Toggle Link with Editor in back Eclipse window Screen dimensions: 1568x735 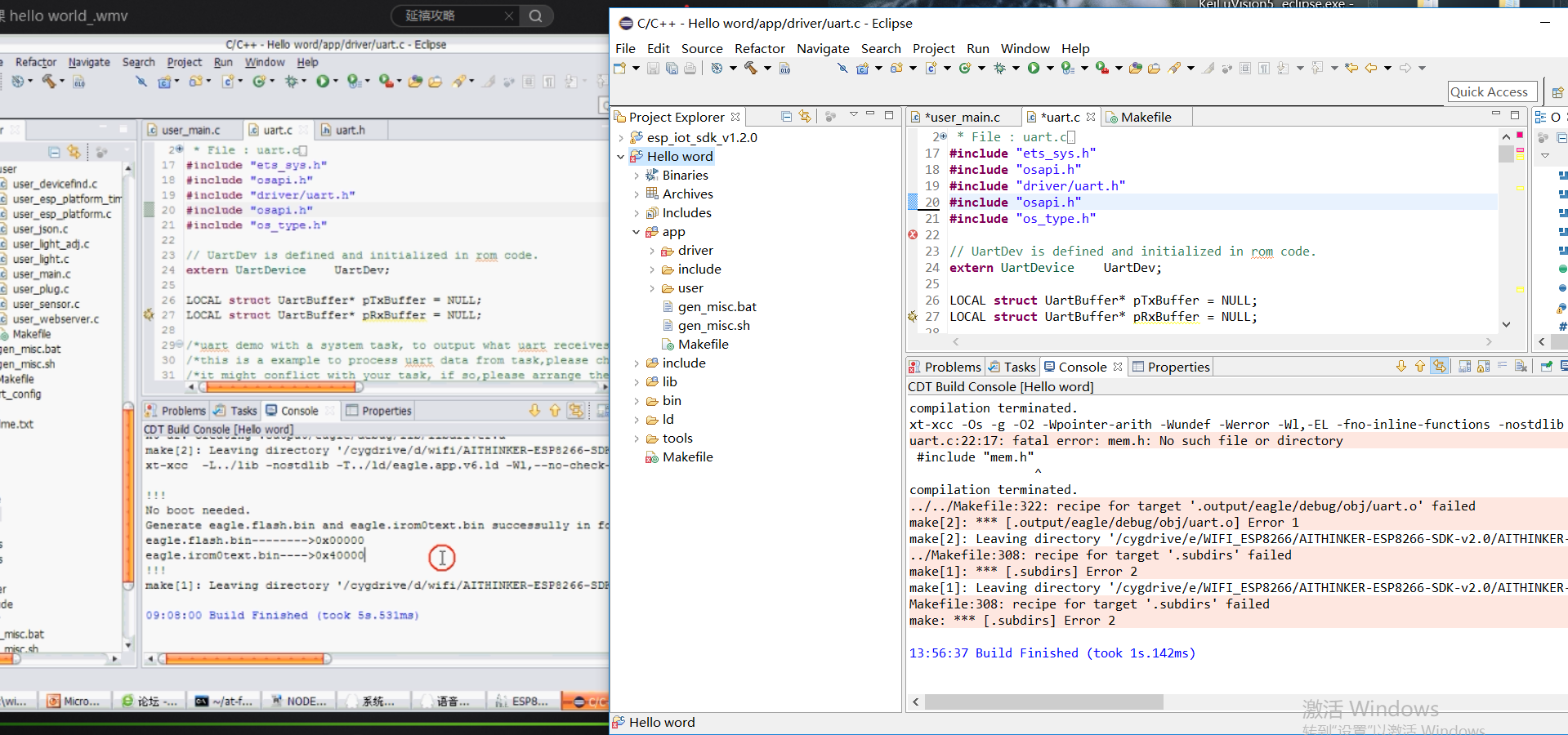click(x=74, y=152)
